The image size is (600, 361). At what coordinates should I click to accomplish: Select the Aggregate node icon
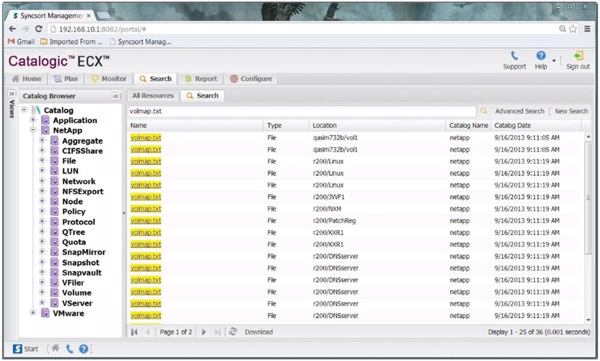click(54, 140)
